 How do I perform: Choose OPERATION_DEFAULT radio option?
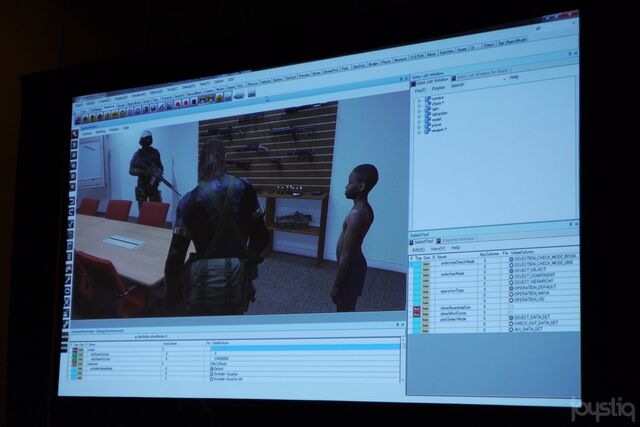coord(511,288)
